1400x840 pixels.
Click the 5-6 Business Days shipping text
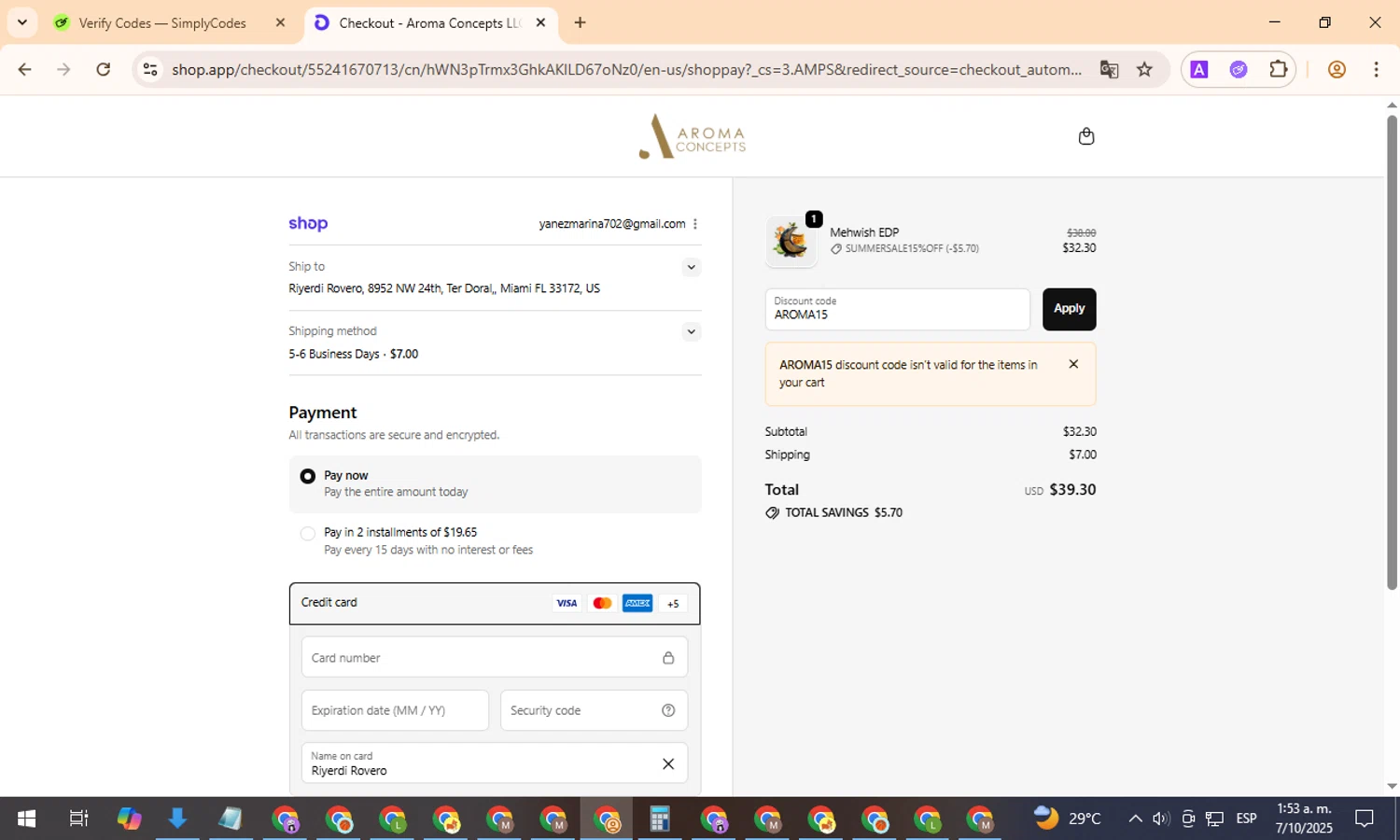pos(353,354)
